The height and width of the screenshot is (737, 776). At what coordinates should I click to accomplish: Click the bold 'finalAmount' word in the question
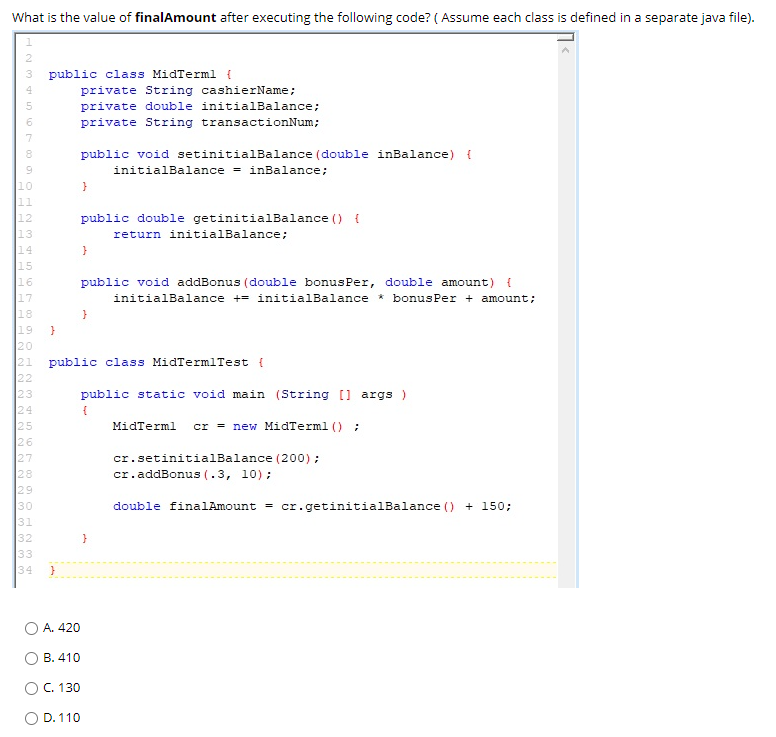176,18
